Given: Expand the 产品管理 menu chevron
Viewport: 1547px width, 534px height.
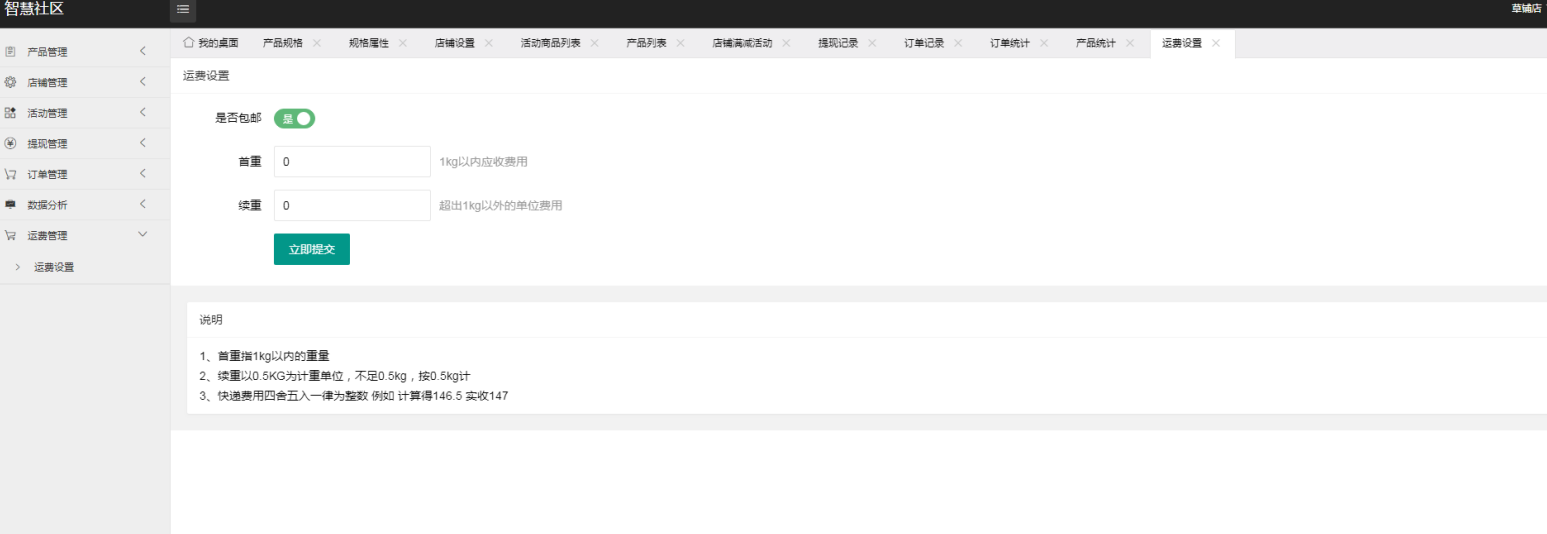Looking at the screenshot, I should click(143, 51).
